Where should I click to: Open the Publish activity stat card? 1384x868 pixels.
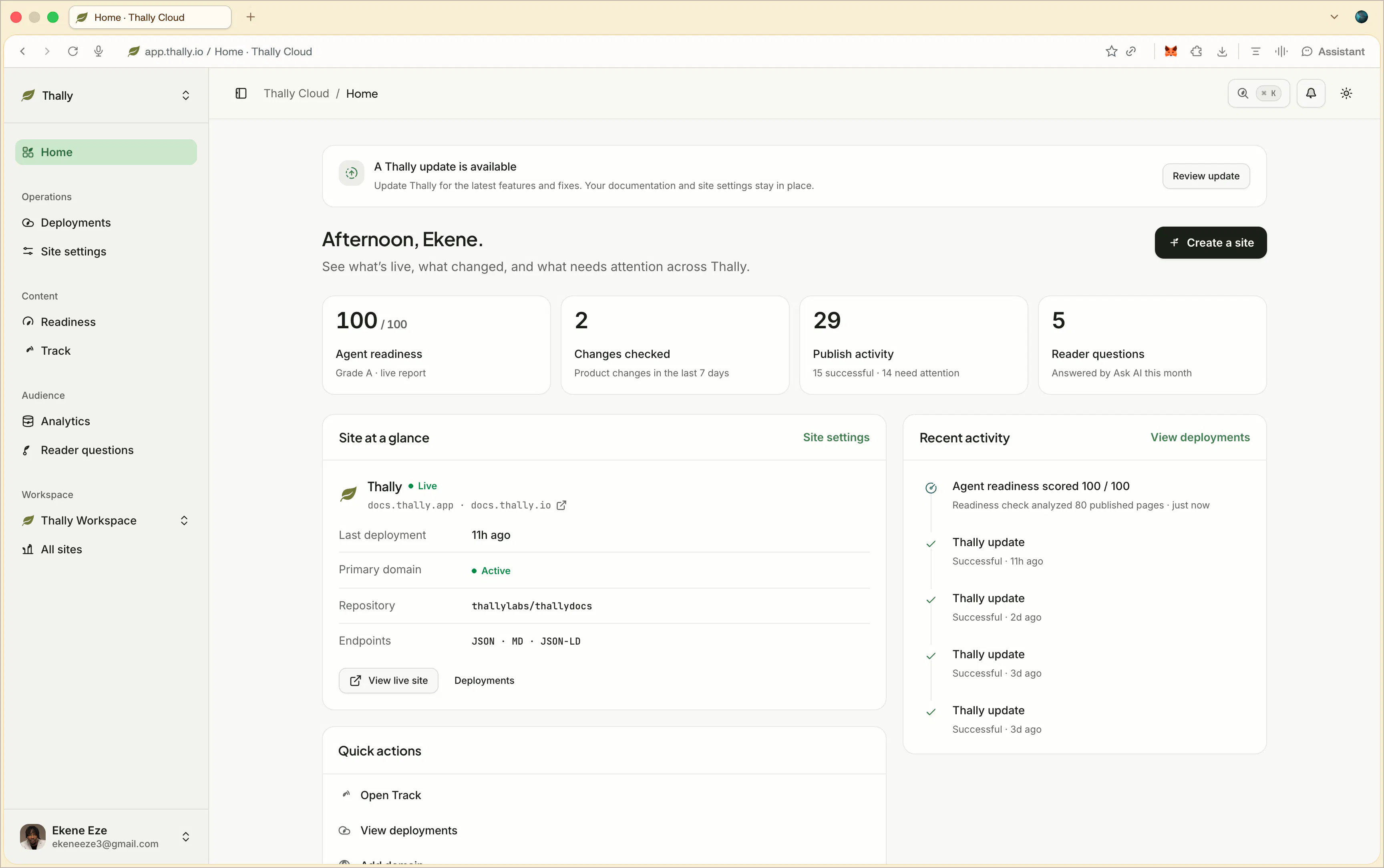[913, 345]
